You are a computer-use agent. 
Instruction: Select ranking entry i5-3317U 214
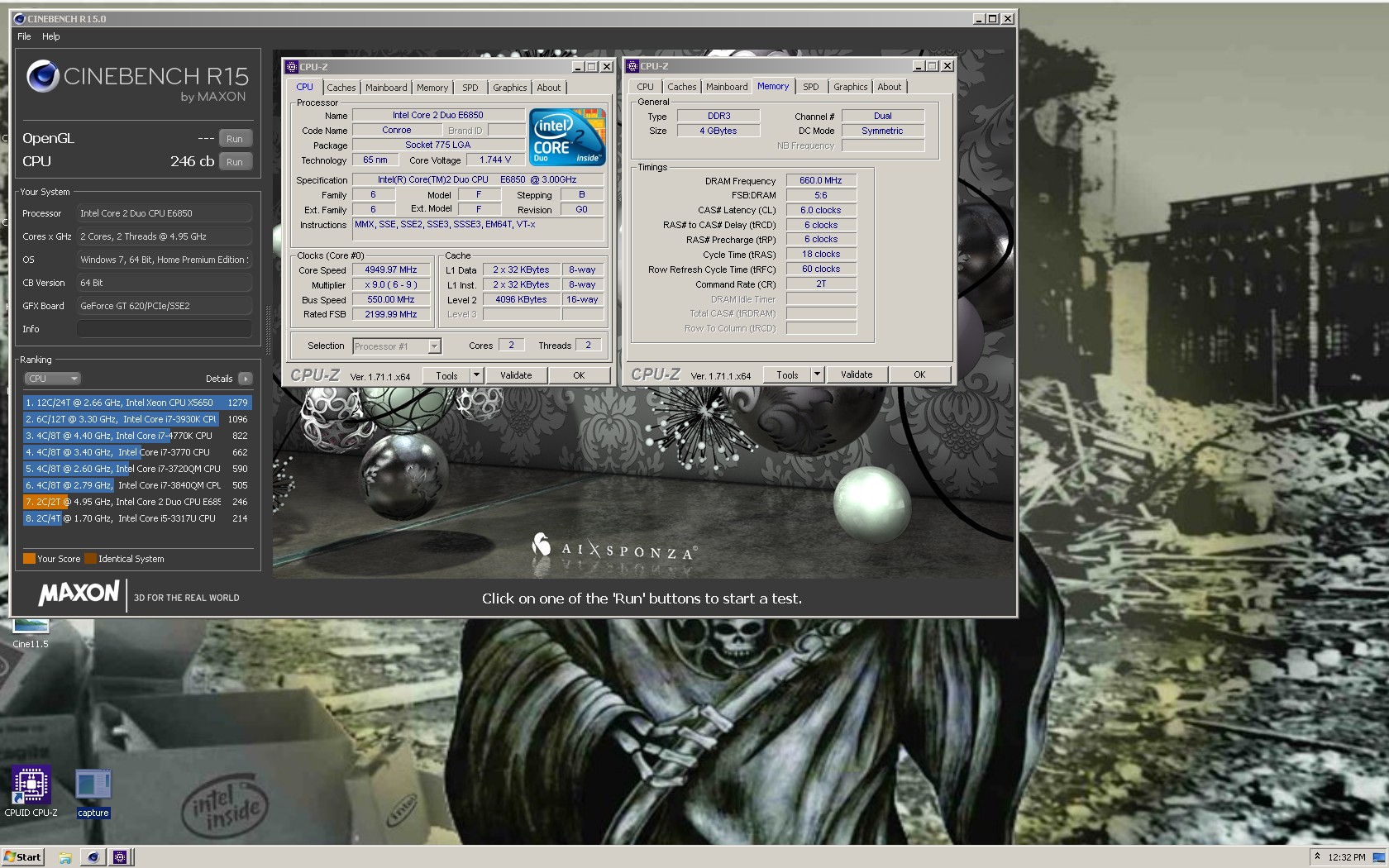(137, 518)
